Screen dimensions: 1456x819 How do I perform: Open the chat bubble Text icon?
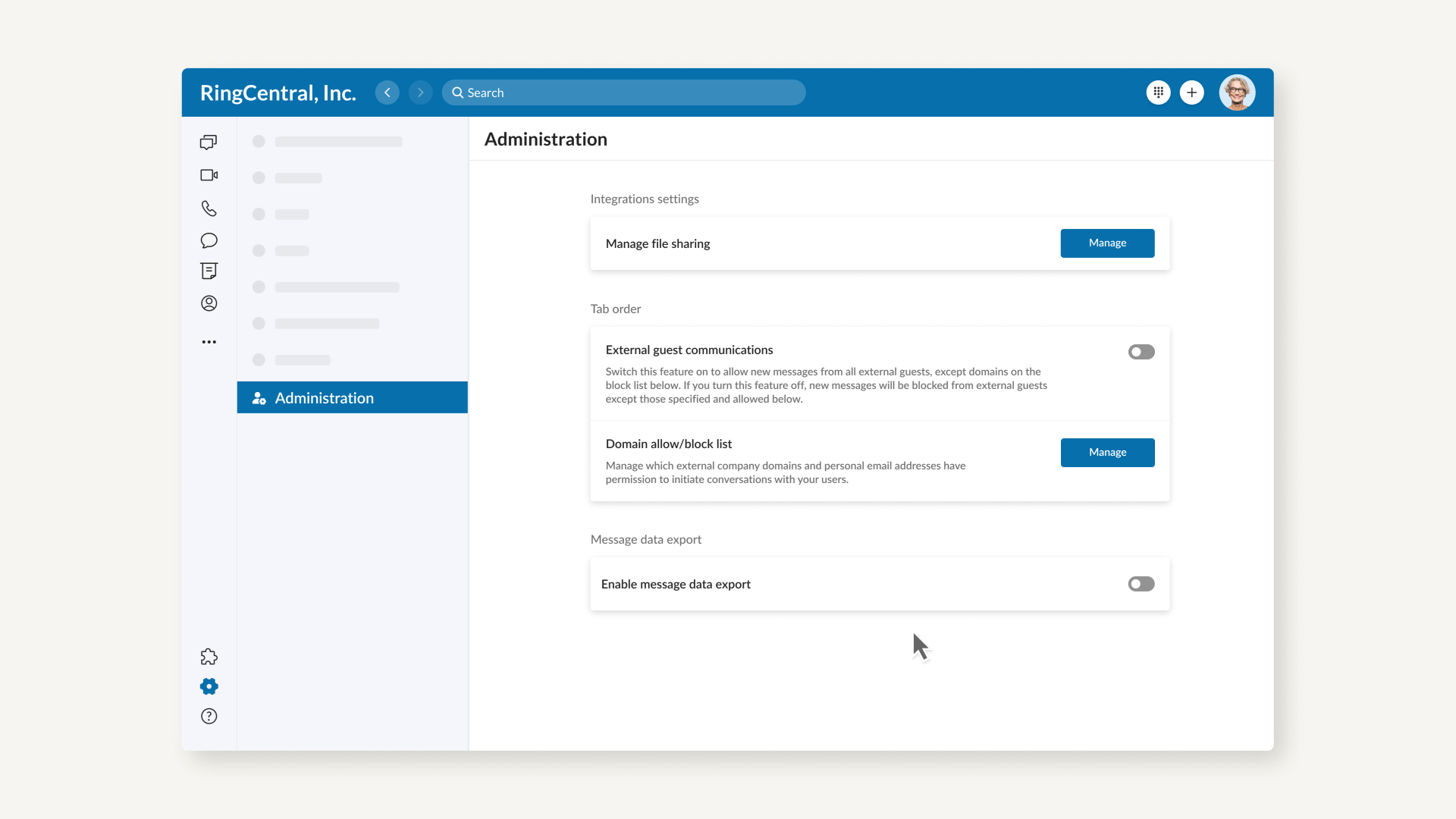[209, 240]
